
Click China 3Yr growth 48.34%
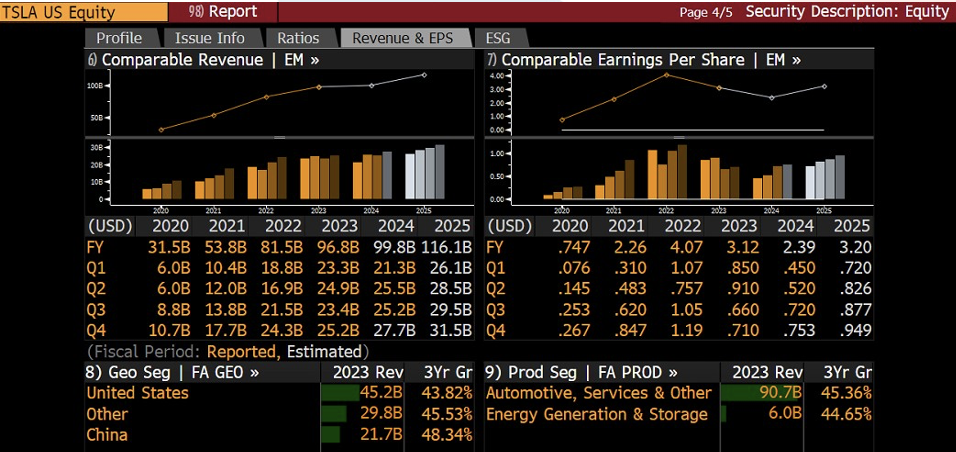(x=447, y=435)
